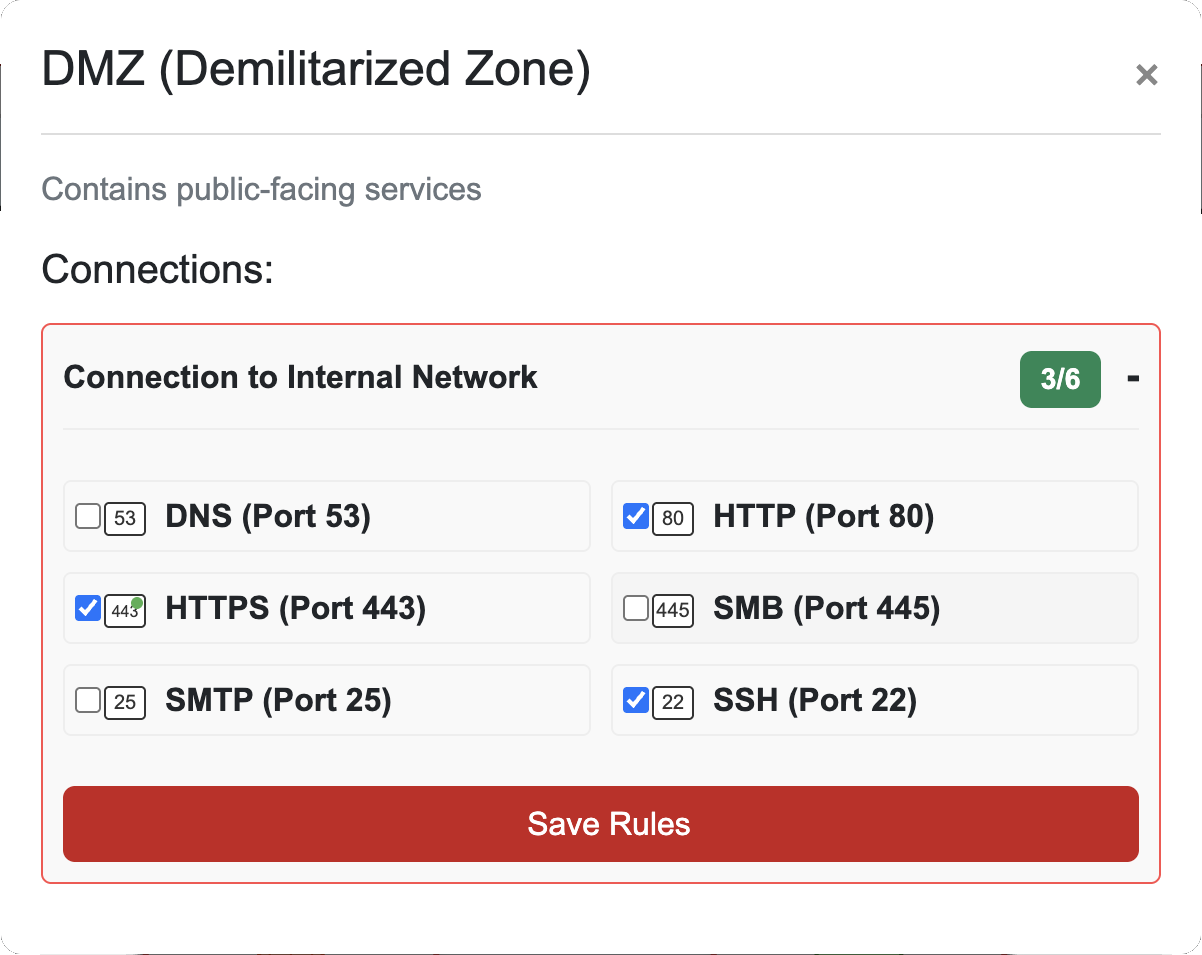This screenshot has height=955, width=1202.
Task: Click the 443 port badge icon
Action: [125, 610]
